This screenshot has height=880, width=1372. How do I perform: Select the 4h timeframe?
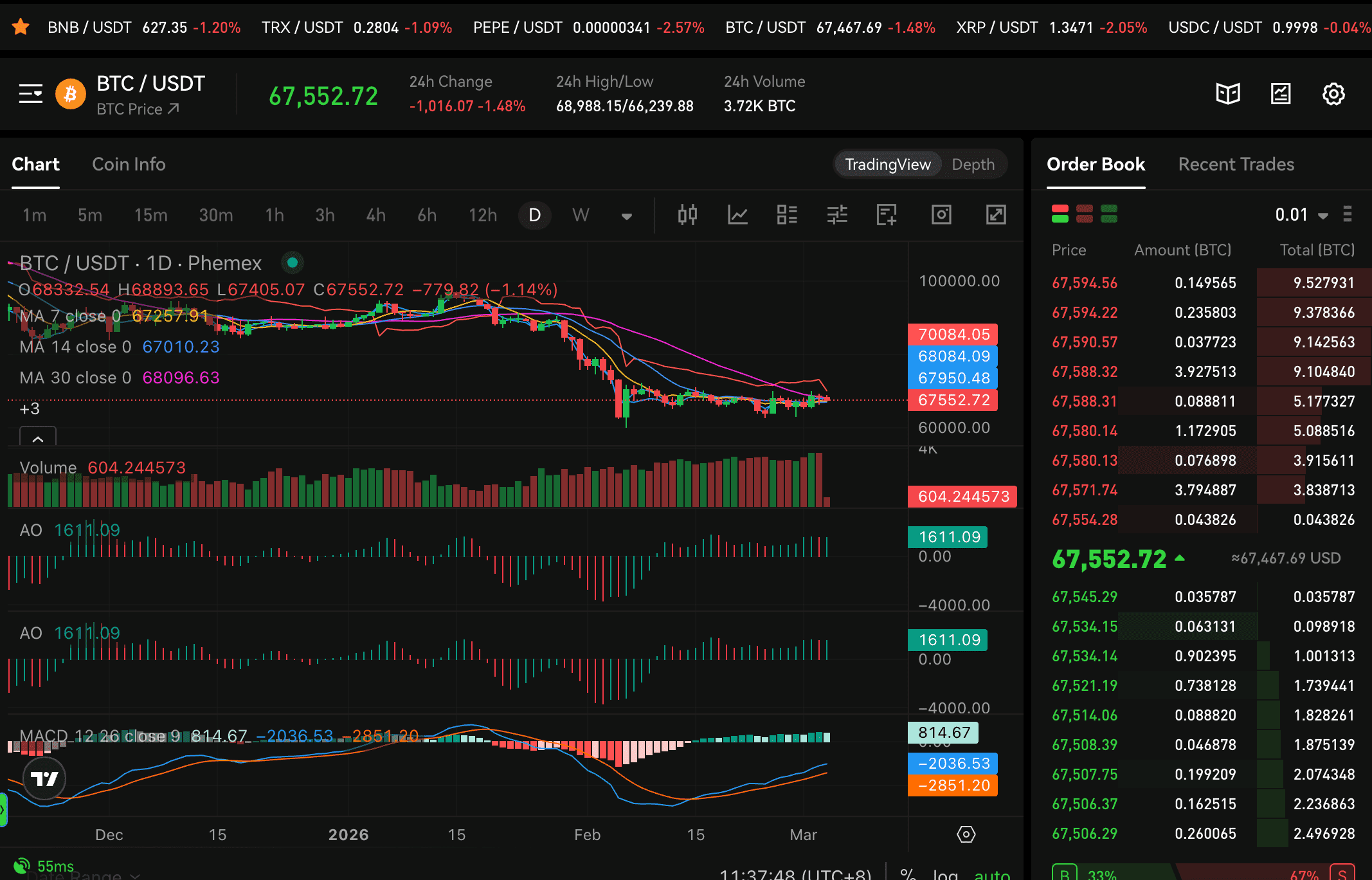click(x=375, y=215)
